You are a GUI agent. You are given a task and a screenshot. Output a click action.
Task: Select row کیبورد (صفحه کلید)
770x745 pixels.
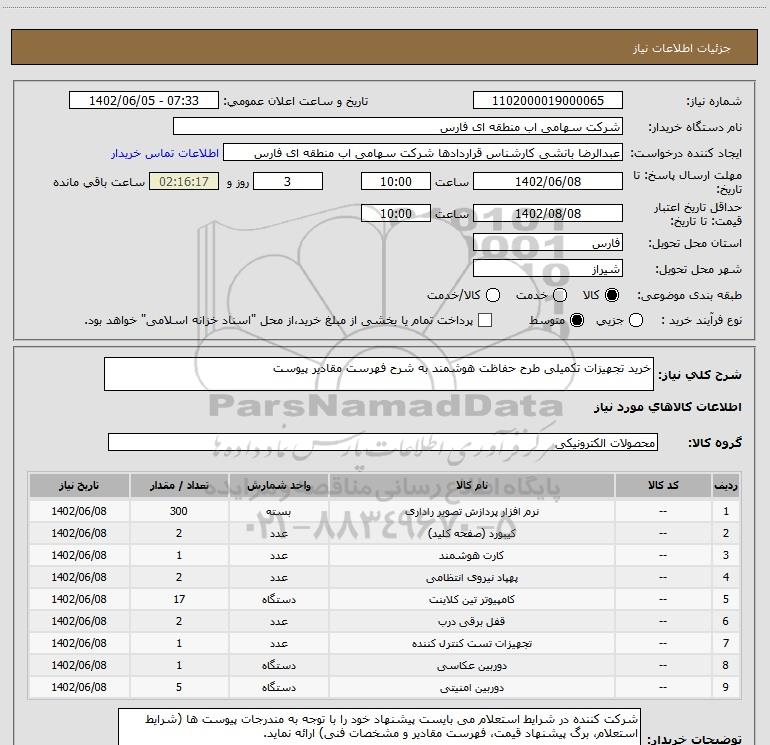385,533
